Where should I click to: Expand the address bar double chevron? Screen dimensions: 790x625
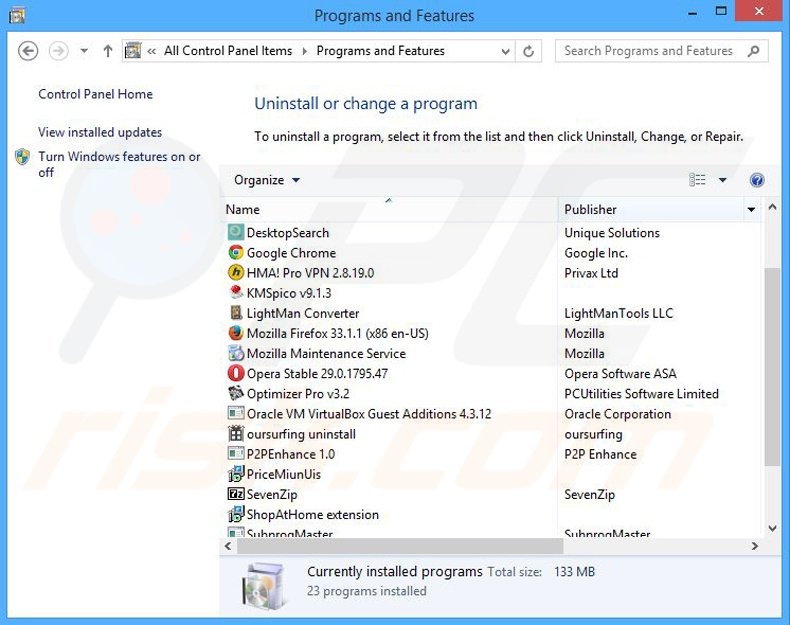tap(151, 51)
